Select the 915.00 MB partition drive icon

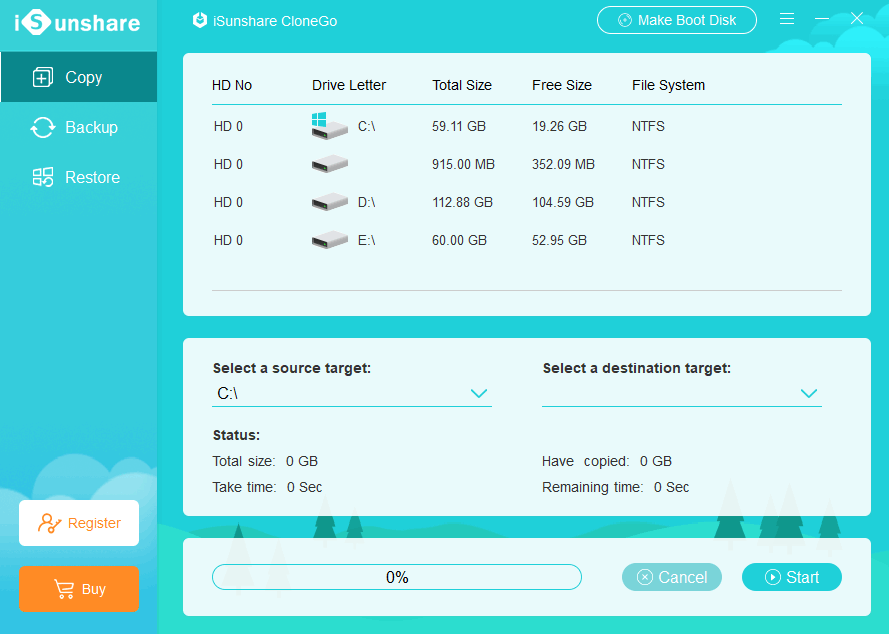pos(329,164)
